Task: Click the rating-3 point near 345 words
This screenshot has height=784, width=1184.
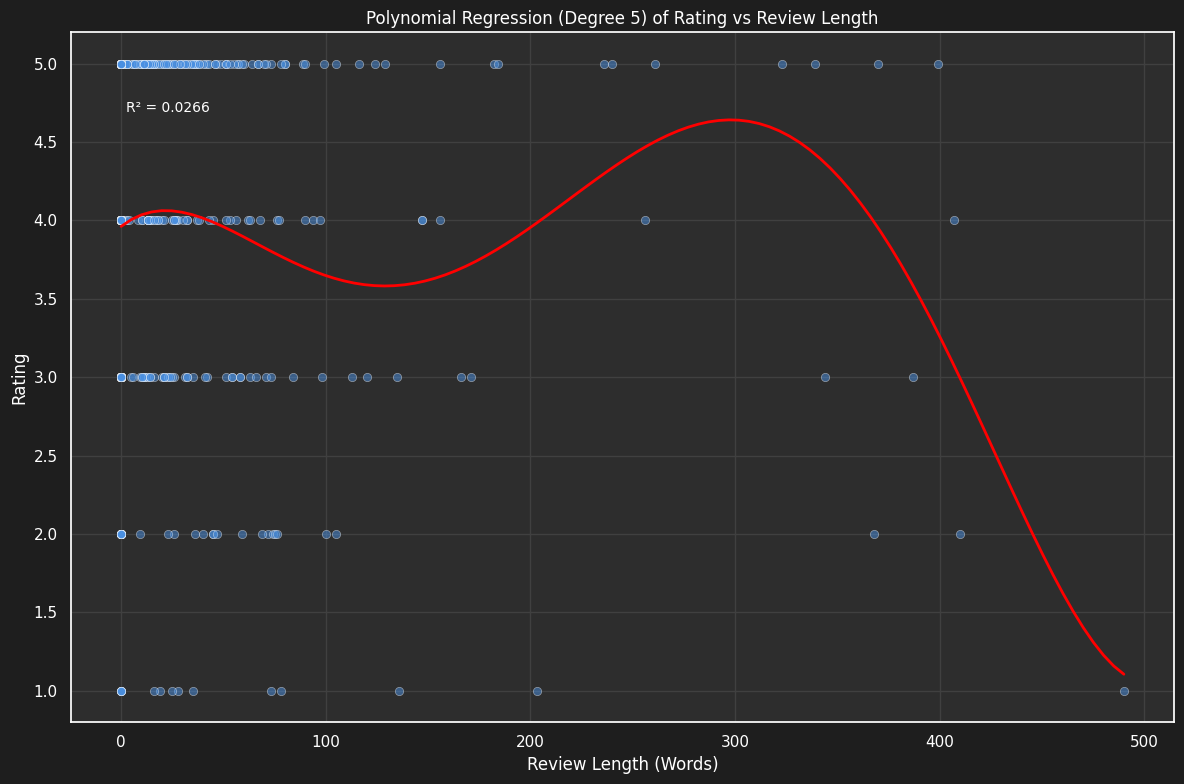Action: [x=825, y=377]
